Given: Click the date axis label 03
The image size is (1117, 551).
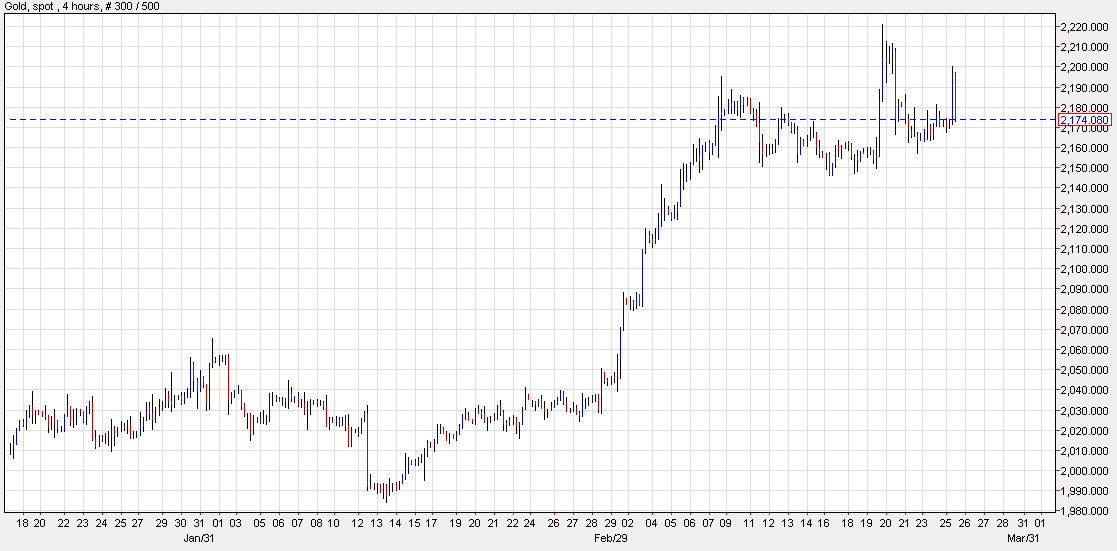Looking at the screenshot, I should click(235, 522).
